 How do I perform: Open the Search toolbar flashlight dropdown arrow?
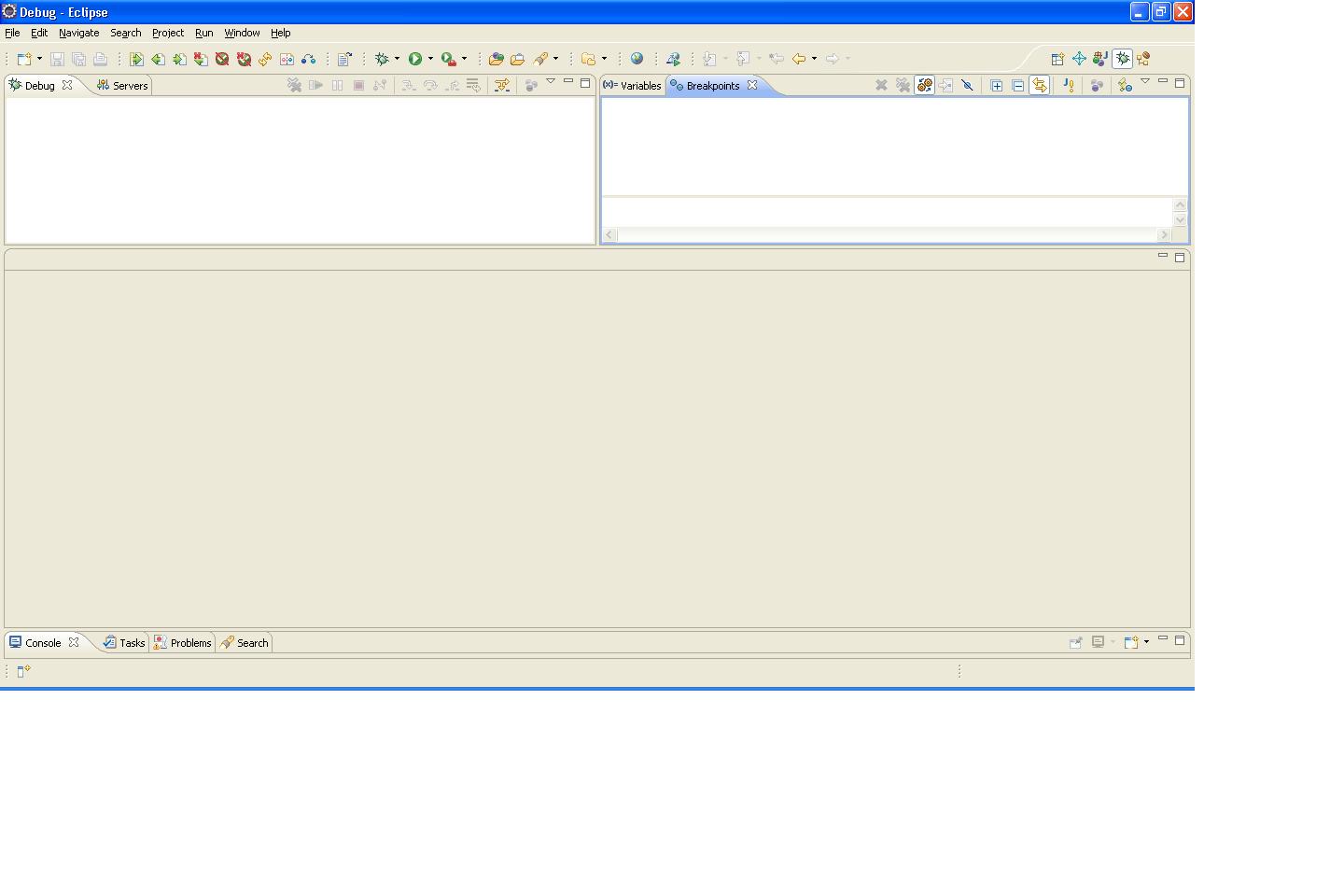[555, 59]
